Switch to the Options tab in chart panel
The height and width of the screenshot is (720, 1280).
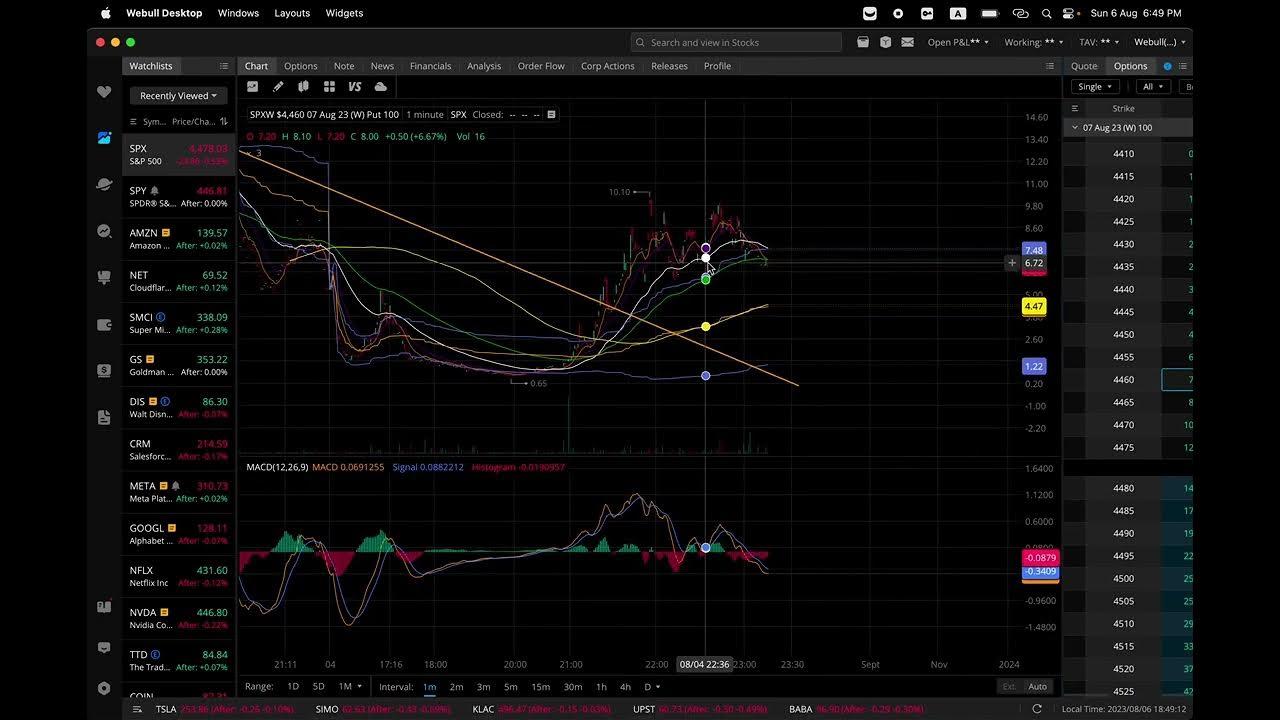click(300, 66)
